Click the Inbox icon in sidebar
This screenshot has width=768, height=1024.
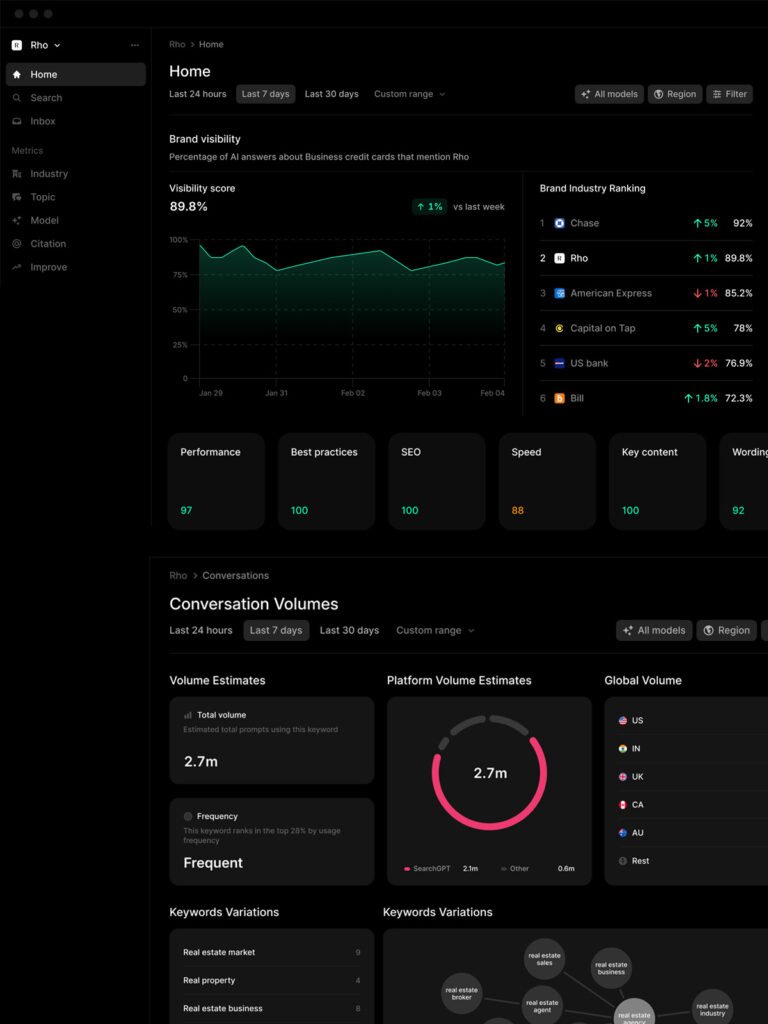click(x=17, y=121)
